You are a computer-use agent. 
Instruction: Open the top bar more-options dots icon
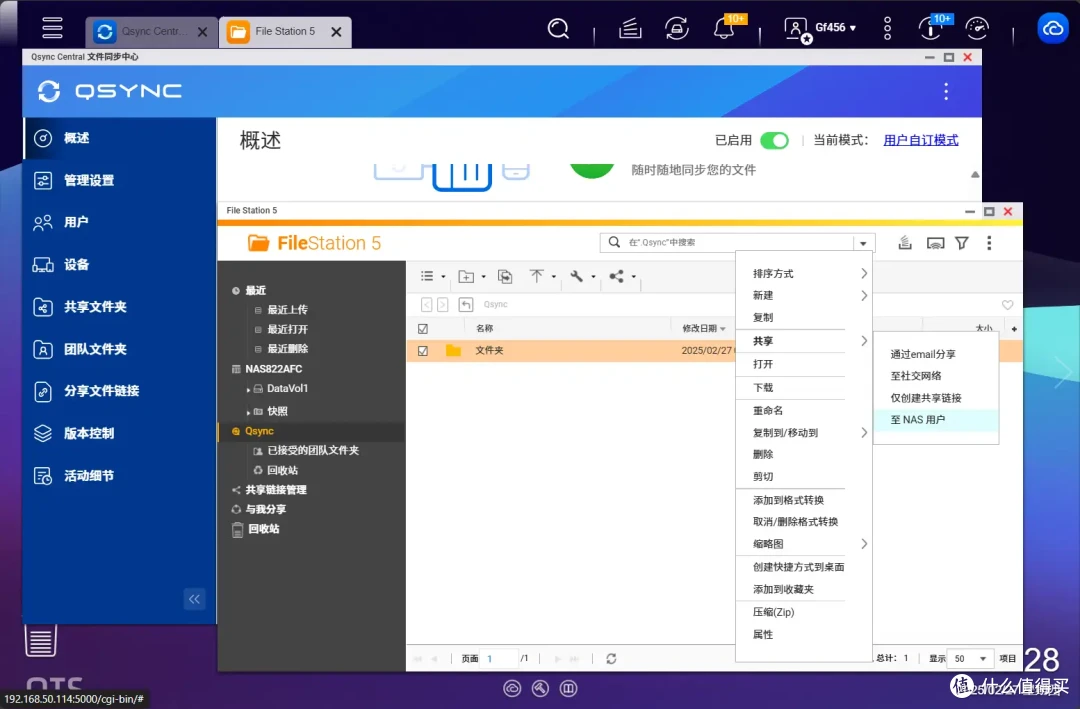(x=887, y=28)
